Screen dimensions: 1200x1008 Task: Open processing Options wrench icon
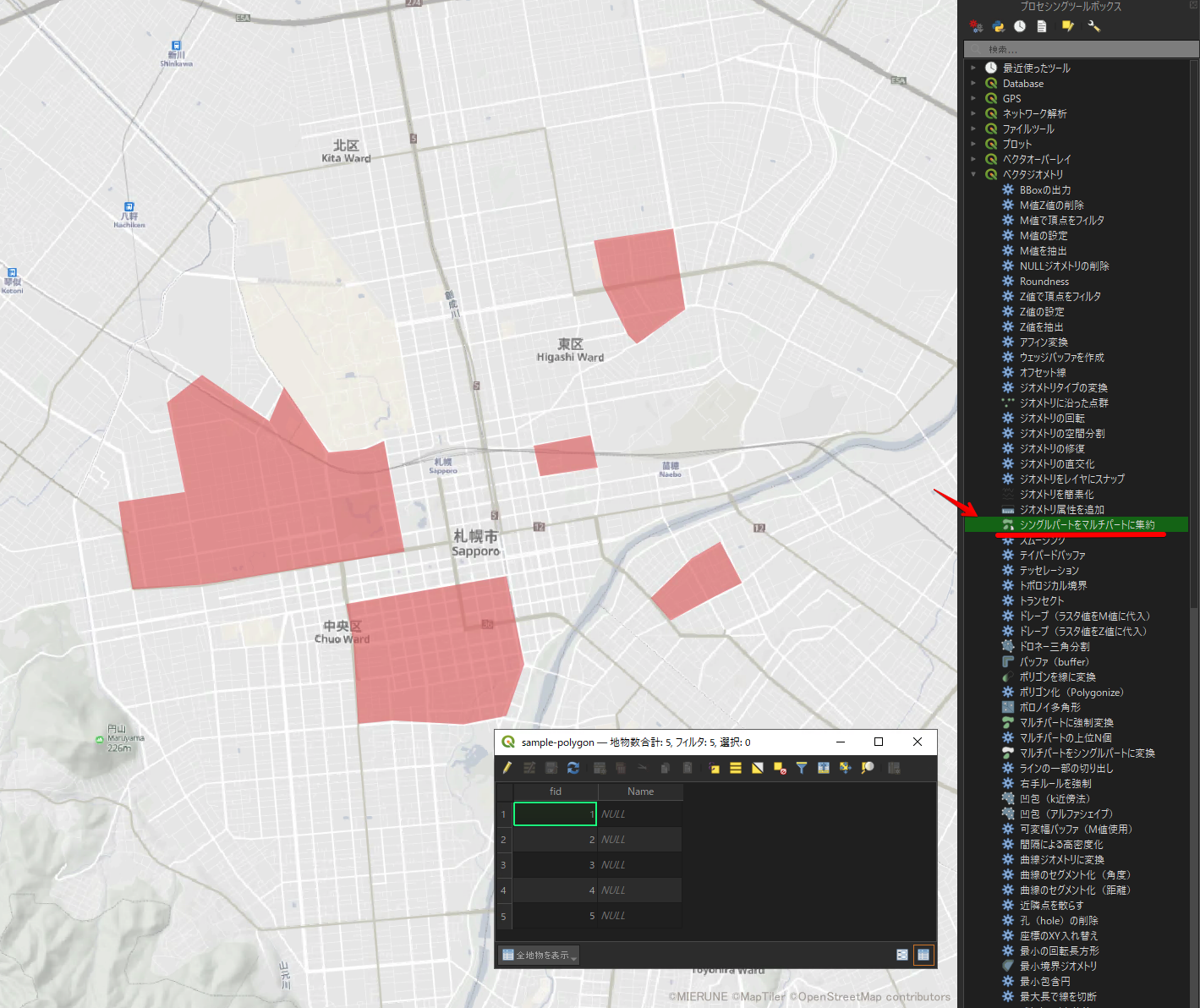[x=1093, y=26]
